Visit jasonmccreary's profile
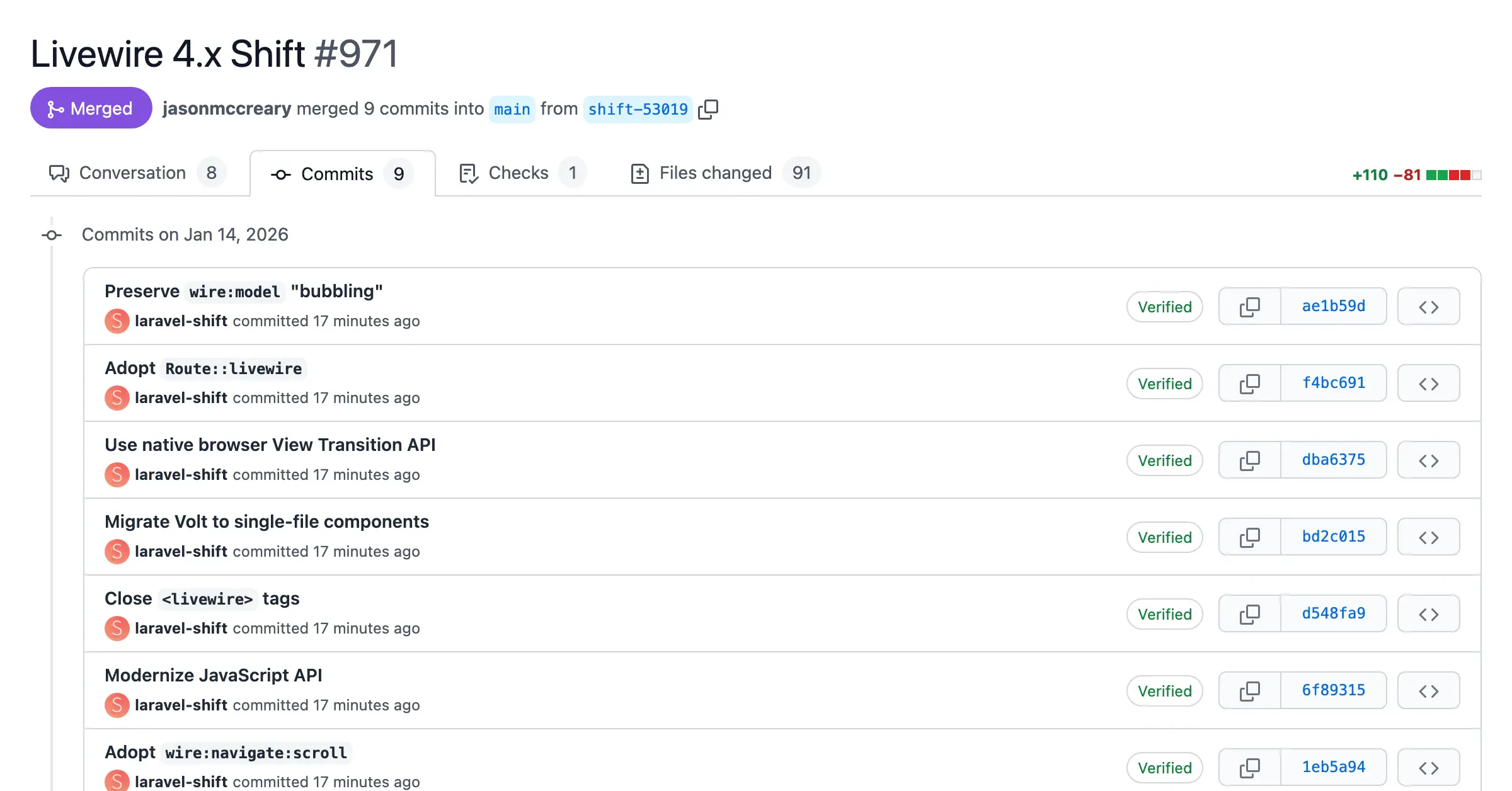Screen dimensions: 1512x791 pyautogui.click(x=227, y=108)
